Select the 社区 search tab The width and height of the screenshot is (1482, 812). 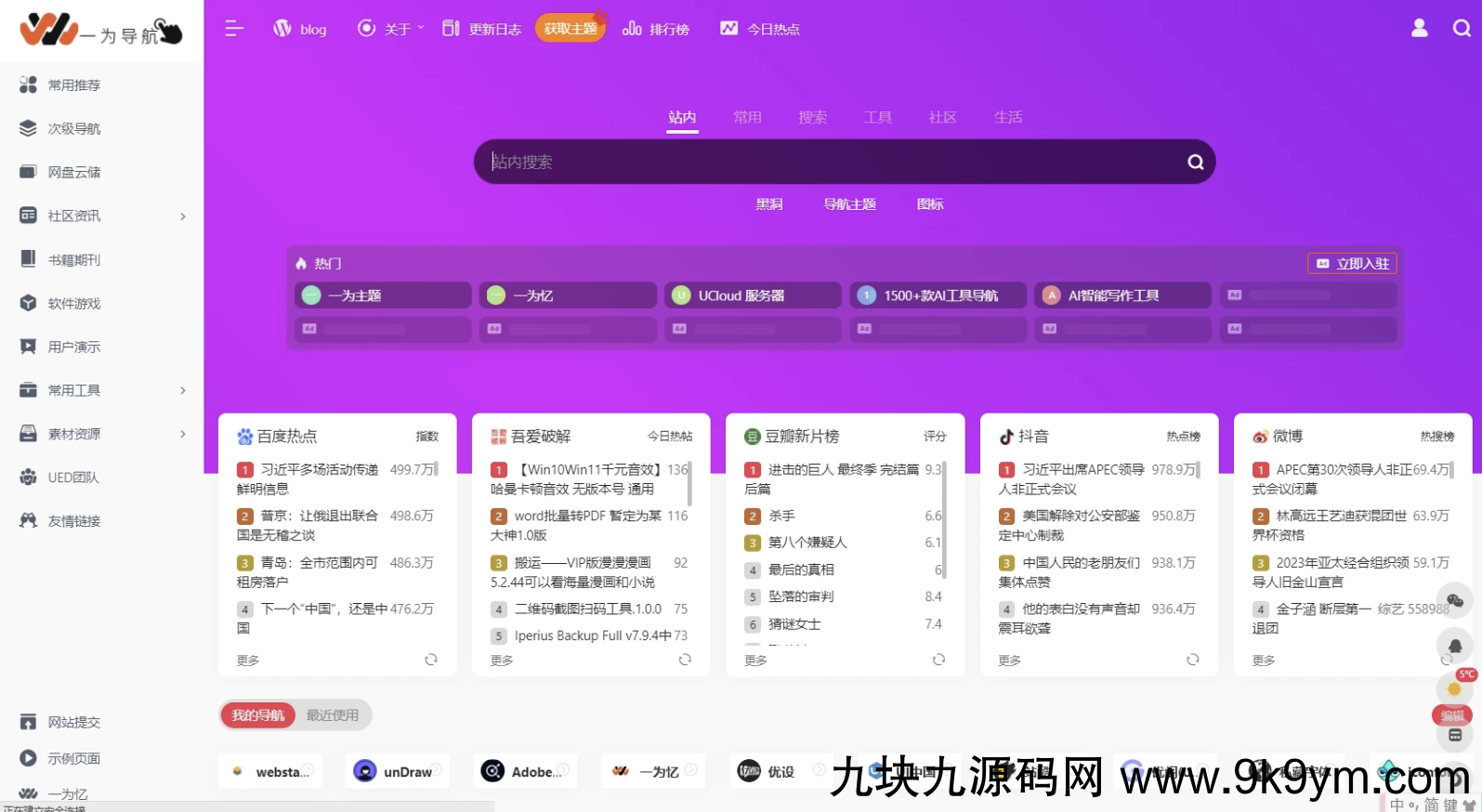(x=942, y=117)
